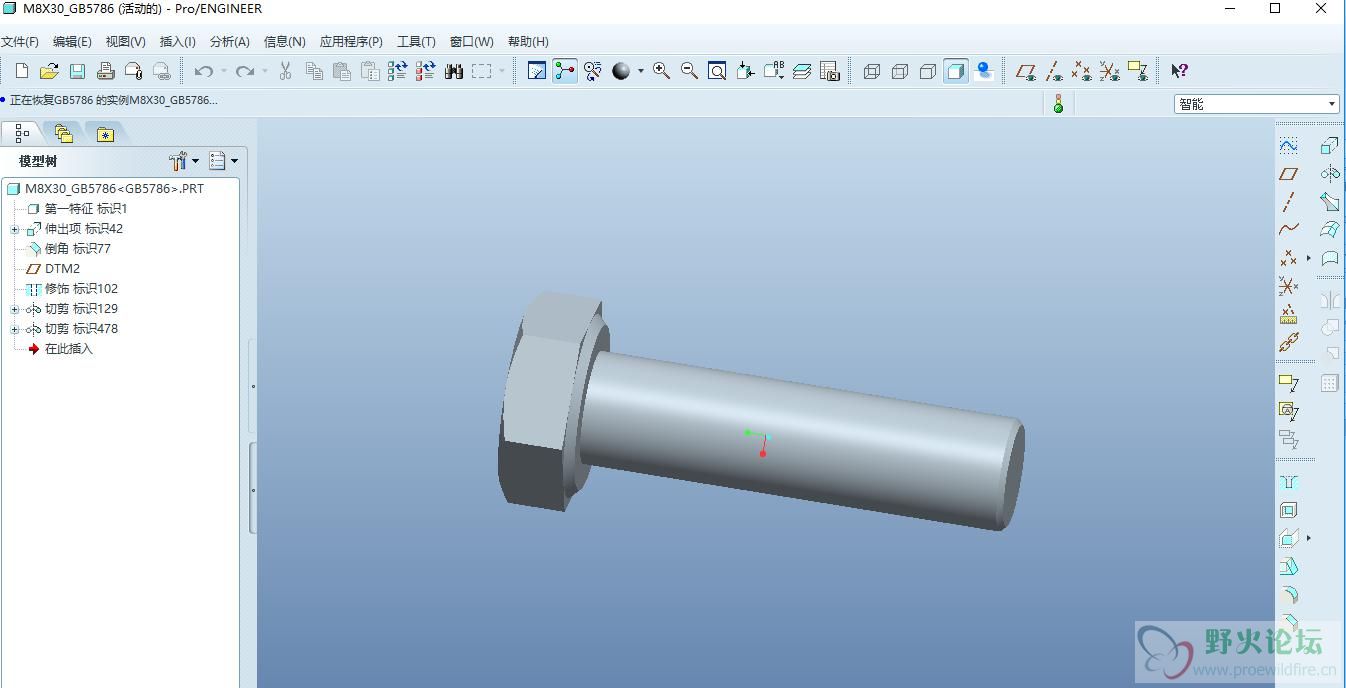The width and height of the screenshot is (1346, 688).
Task: Switch to the Model Tree tab
Action: click(22, 133)
